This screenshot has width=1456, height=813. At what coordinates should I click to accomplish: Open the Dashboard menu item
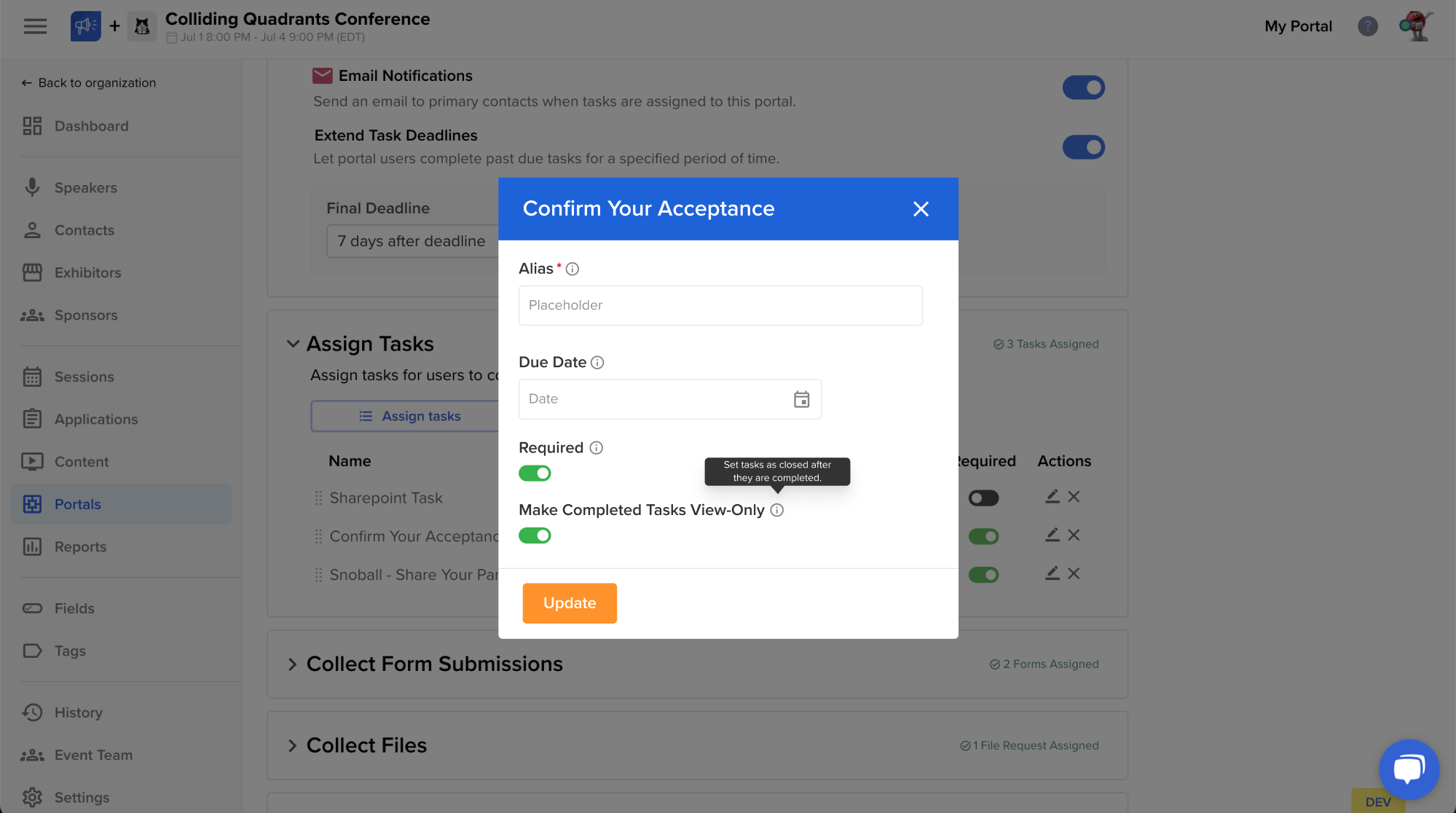90,125
